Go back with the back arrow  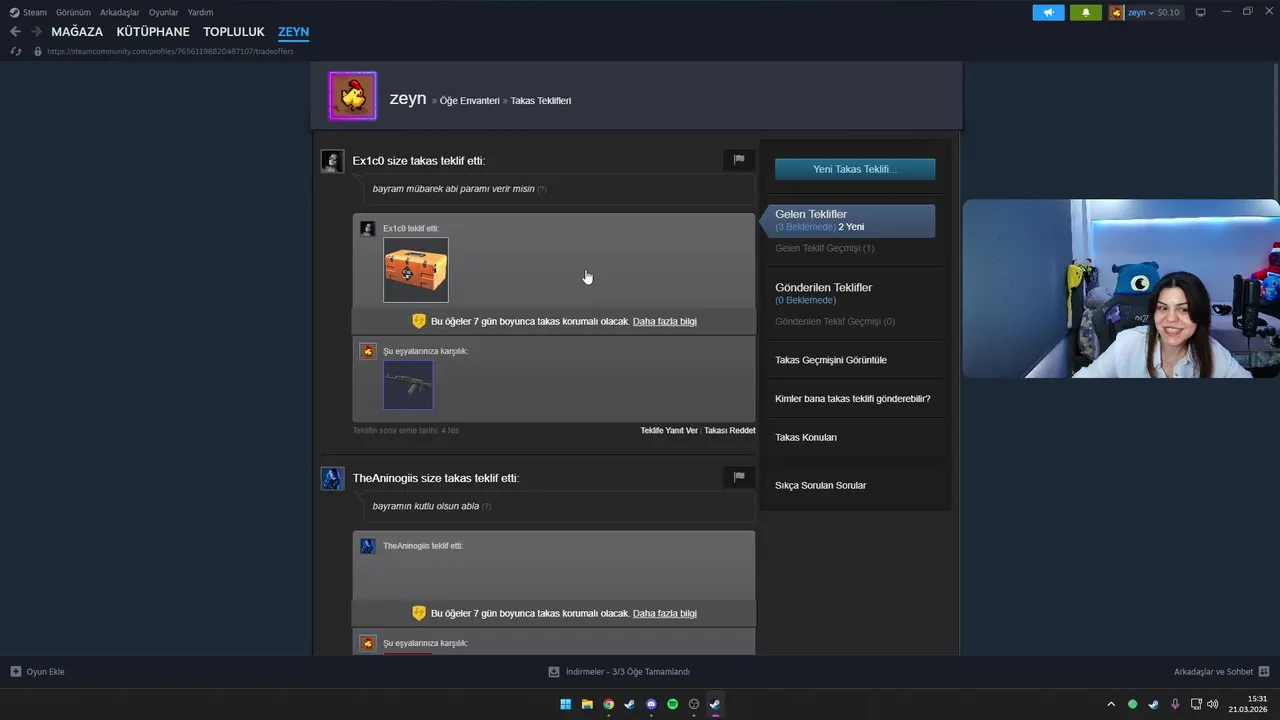tap(15, 32)
